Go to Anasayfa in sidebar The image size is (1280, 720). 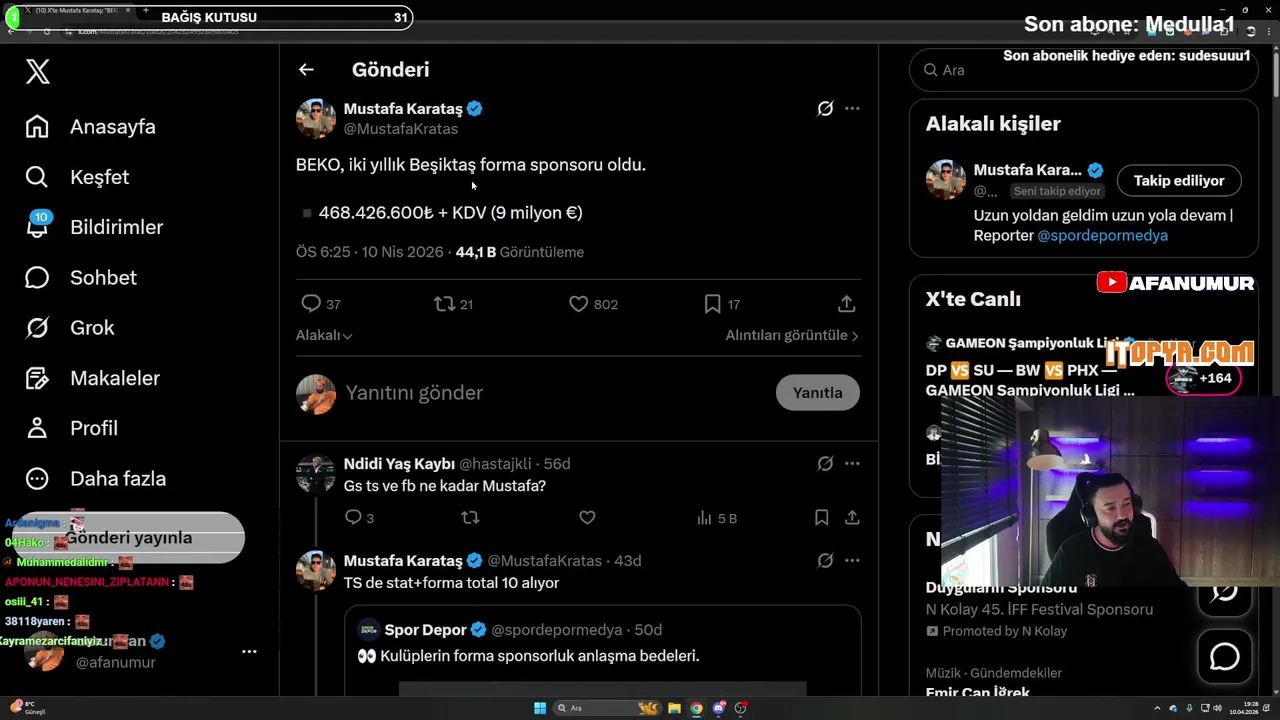click(91, 127)
